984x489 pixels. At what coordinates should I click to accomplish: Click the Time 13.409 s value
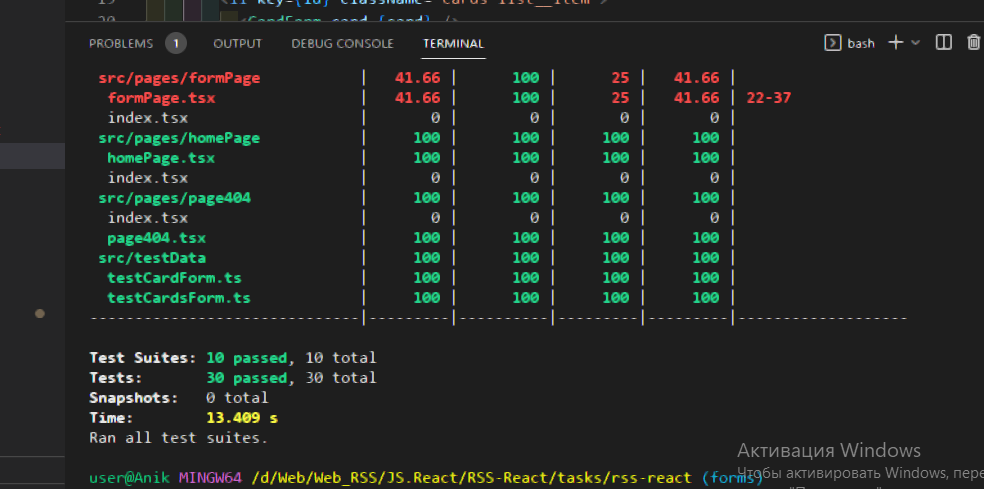[242, 418]
